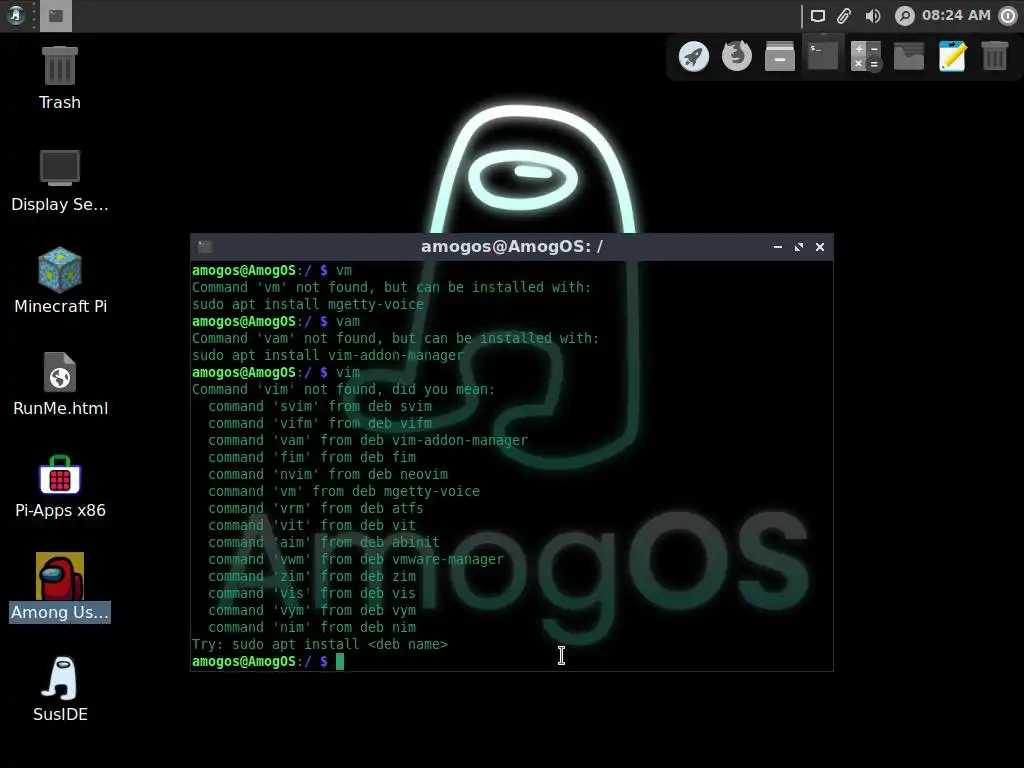
Task: Click the display icon in system tray
Action: [x=818, y=16]
